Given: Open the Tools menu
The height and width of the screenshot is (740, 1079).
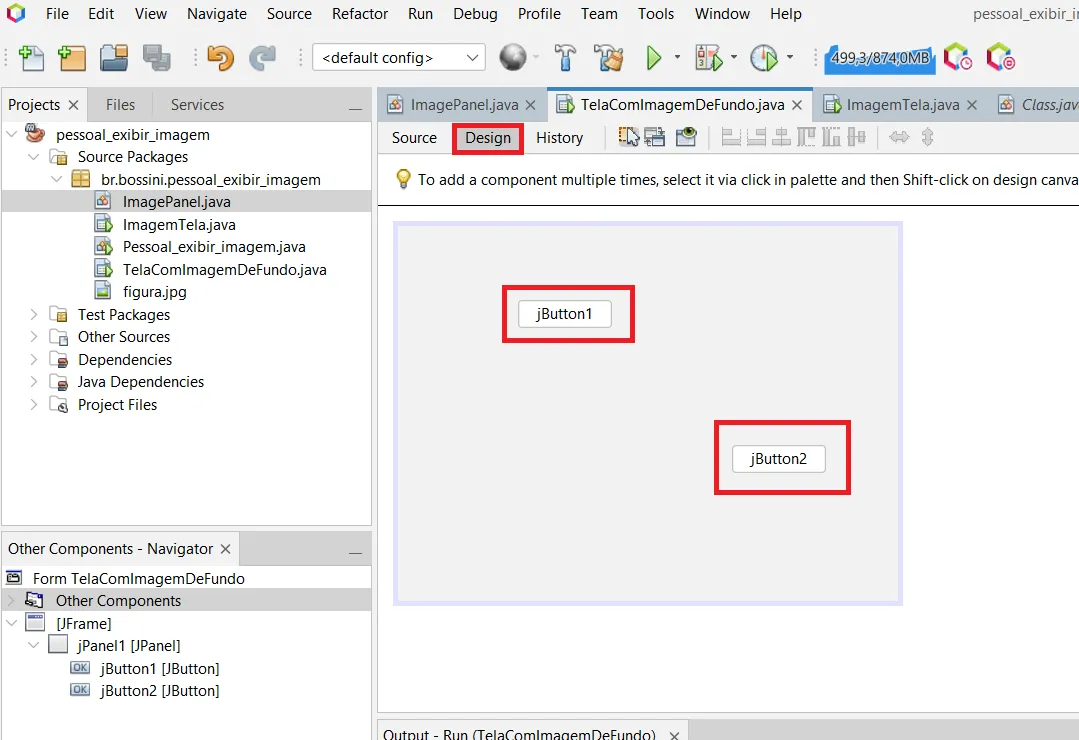Looking at the screenshot, I should click(656, 14).
